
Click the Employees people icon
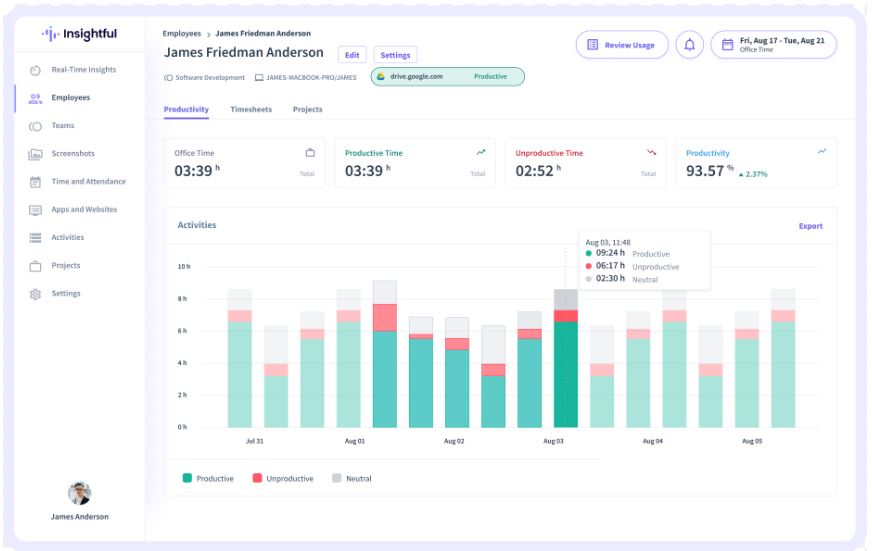(x=35, y=98)
